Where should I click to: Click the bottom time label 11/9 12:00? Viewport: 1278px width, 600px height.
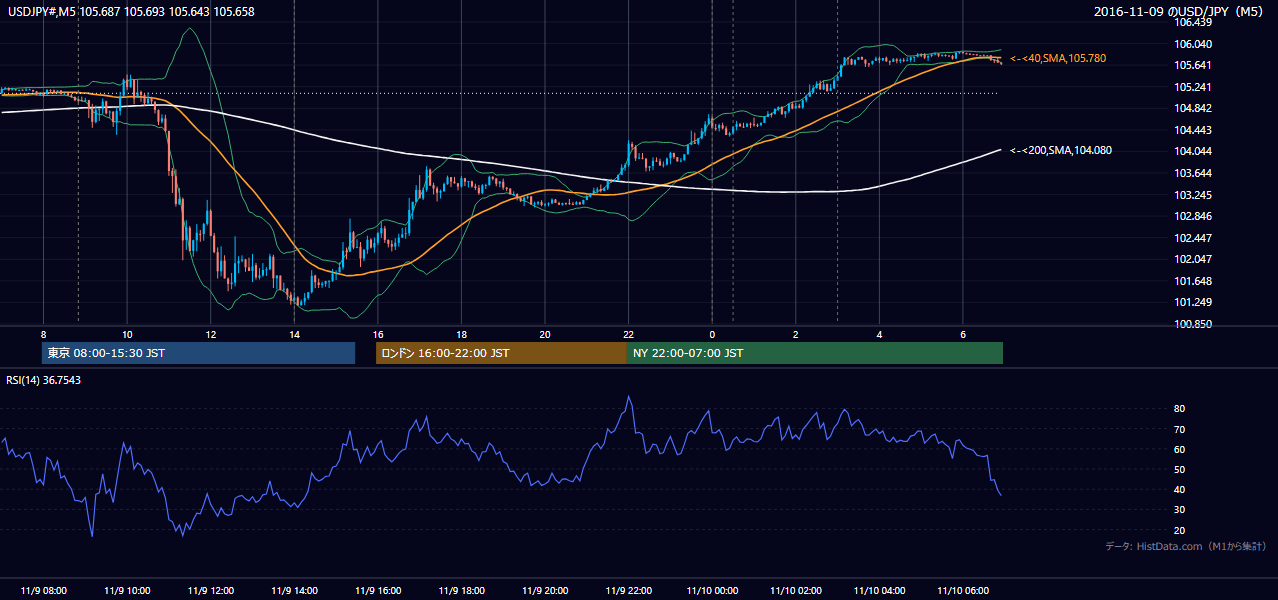pyautogui.click(x=211, y=590)
